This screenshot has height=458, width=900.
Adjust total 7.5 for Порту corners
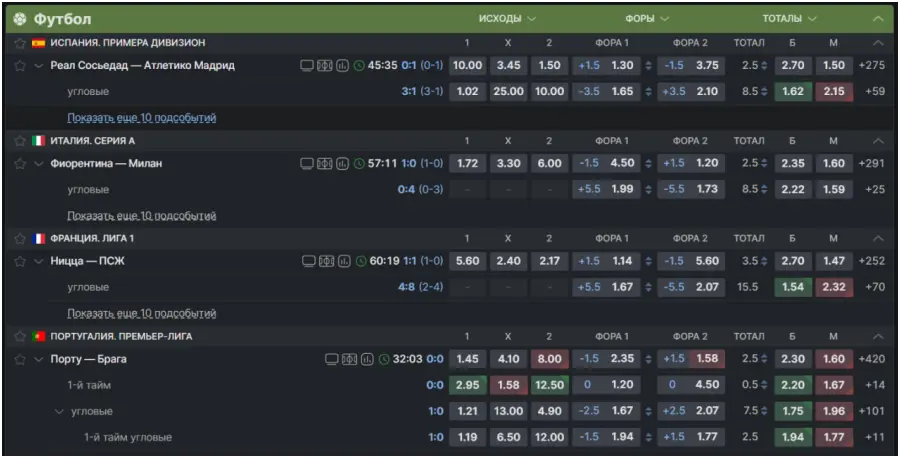[x=764, y=412]
